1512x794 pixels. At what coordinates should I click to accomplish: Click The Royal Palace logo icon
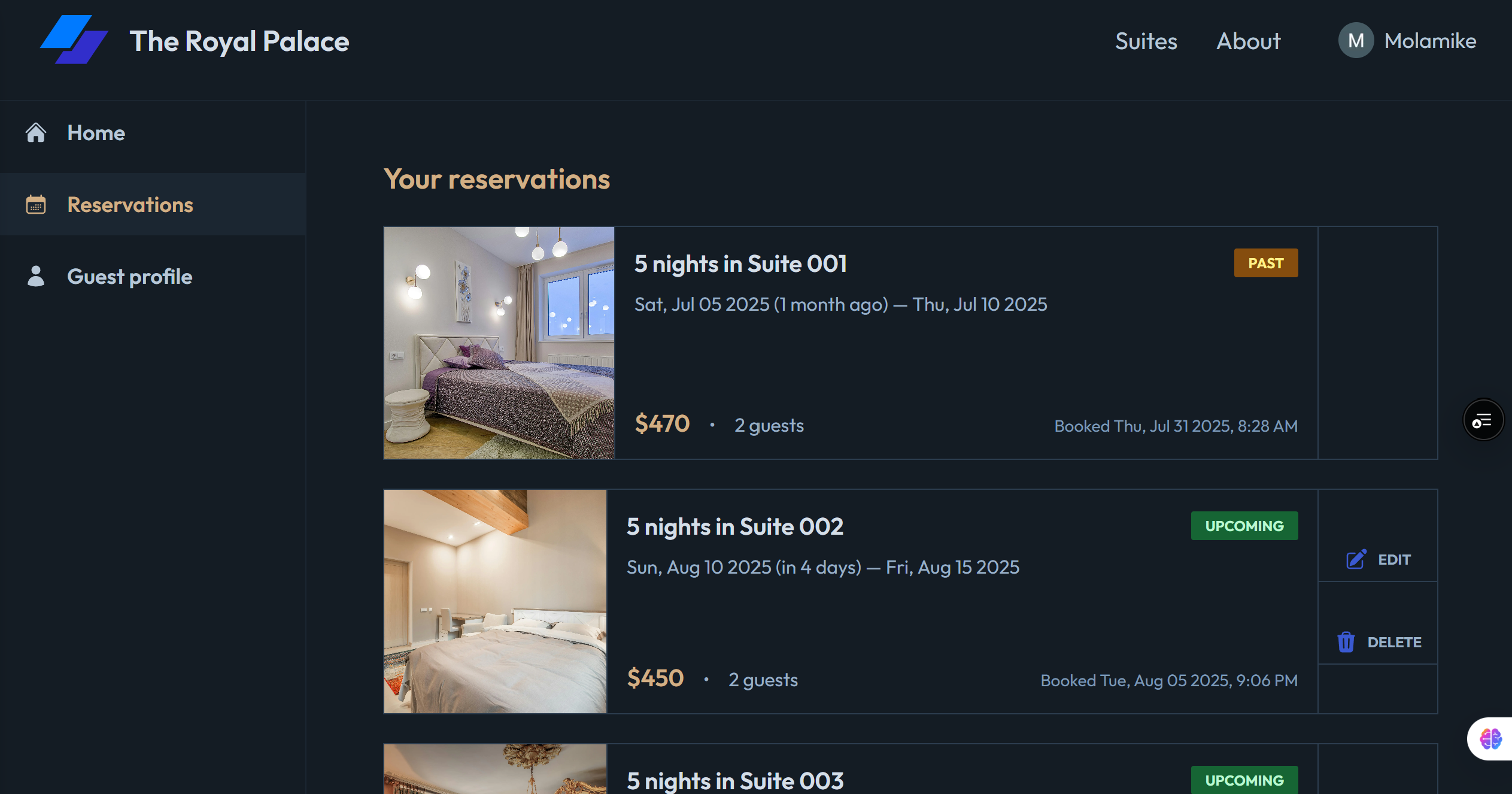point(74,40)
